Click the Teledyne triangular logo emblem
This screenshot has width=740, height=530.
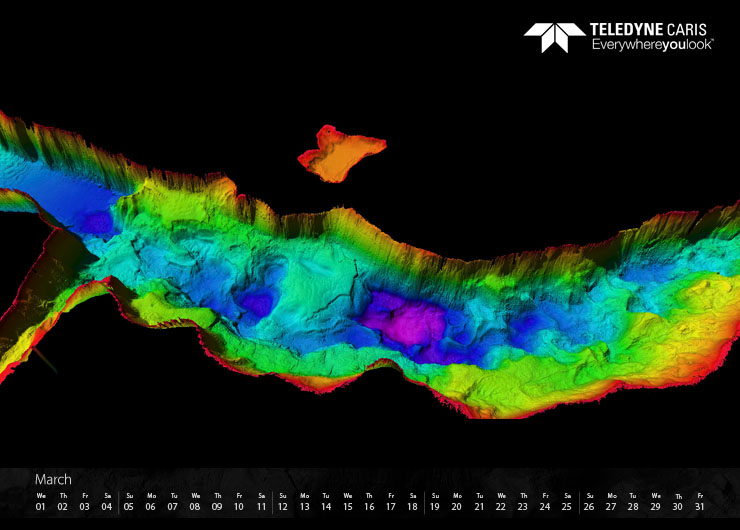(555, 37)
